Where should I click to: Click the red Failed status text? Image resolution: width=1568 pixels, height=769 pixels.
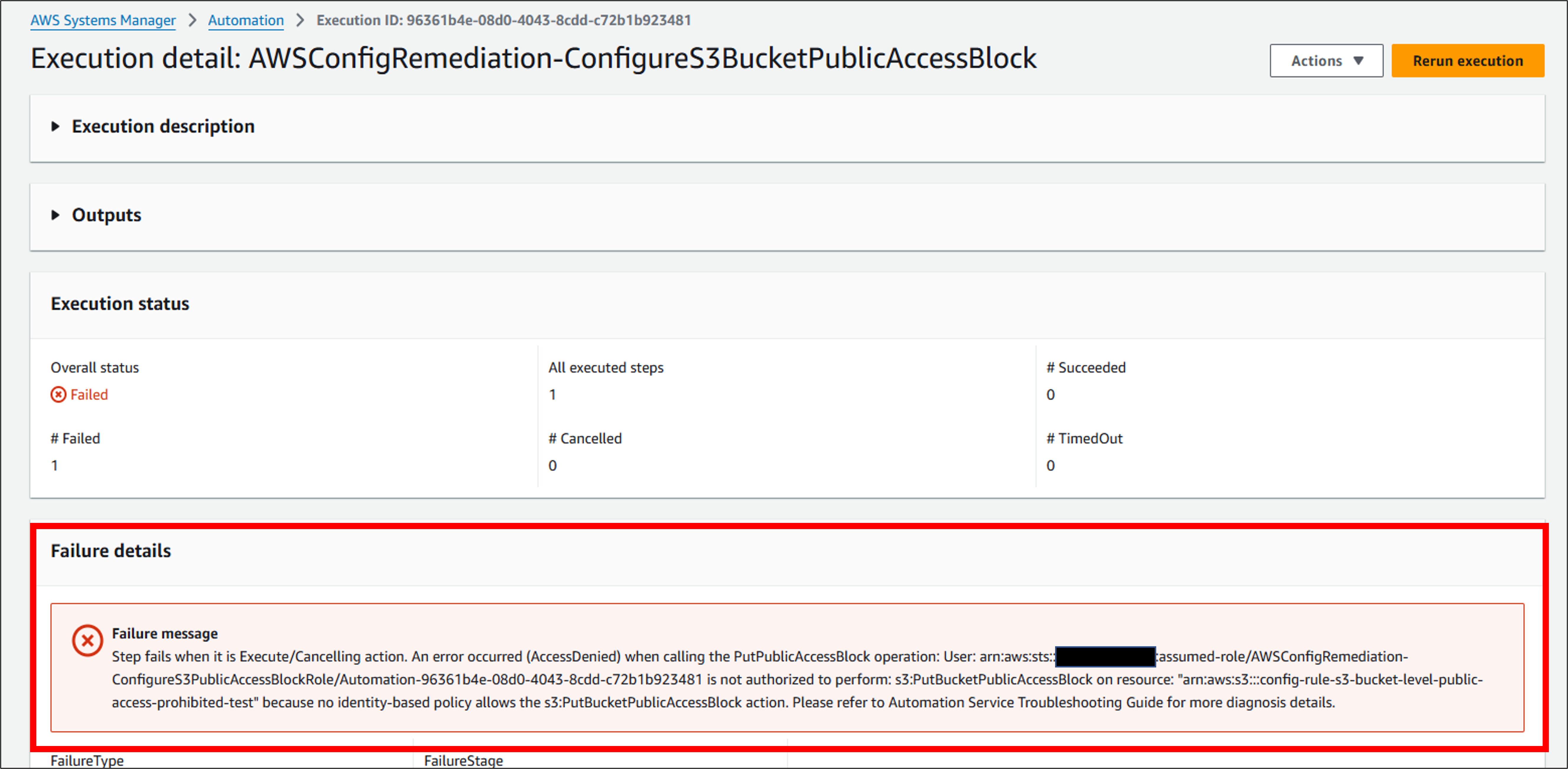[89, 395]
